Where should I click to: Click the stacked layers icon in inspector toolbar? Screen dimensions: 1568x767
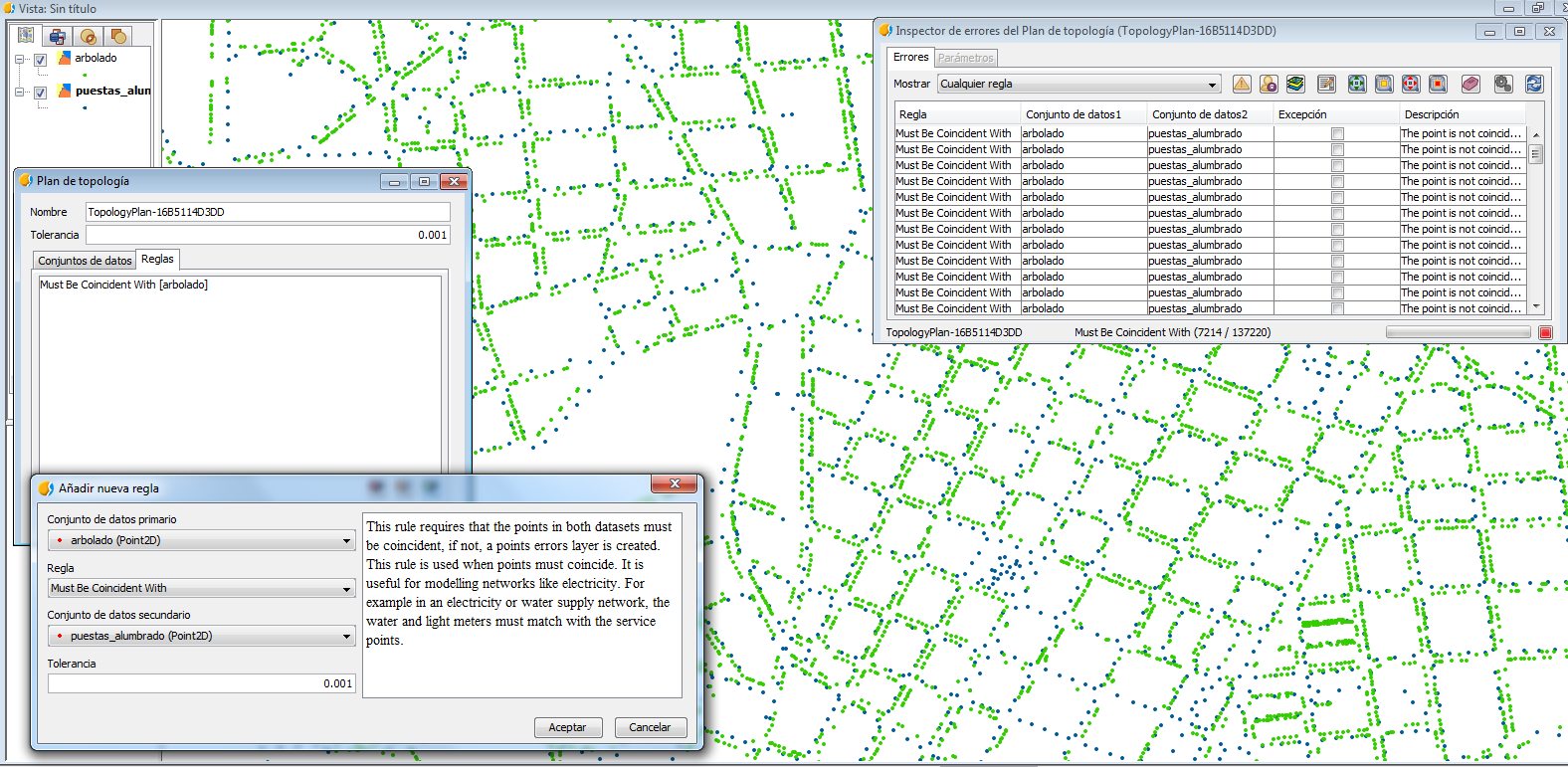click(x=1295, y=85)
